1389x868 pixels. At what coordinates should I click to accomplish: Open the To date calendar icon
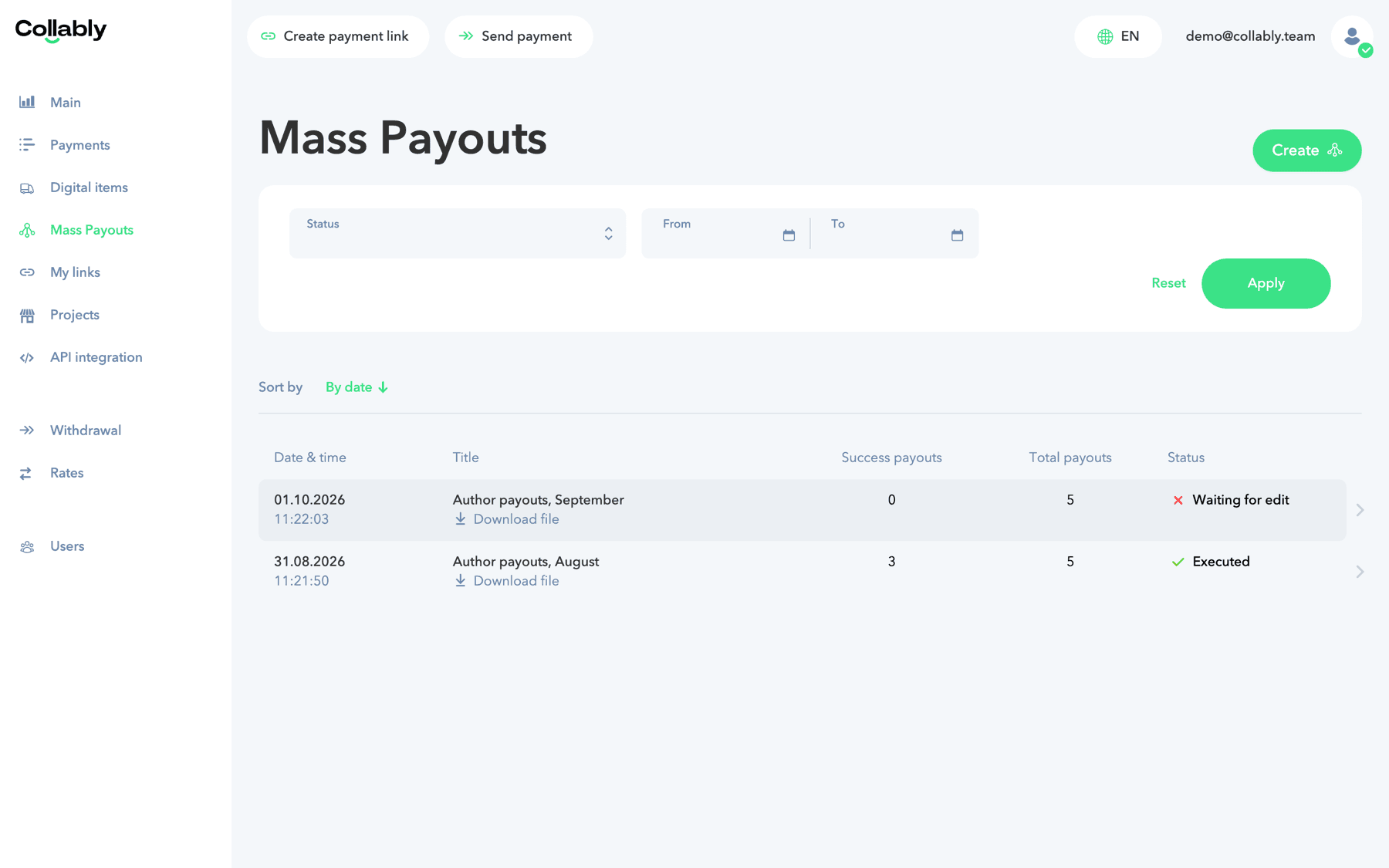click(x=957, y=235)
